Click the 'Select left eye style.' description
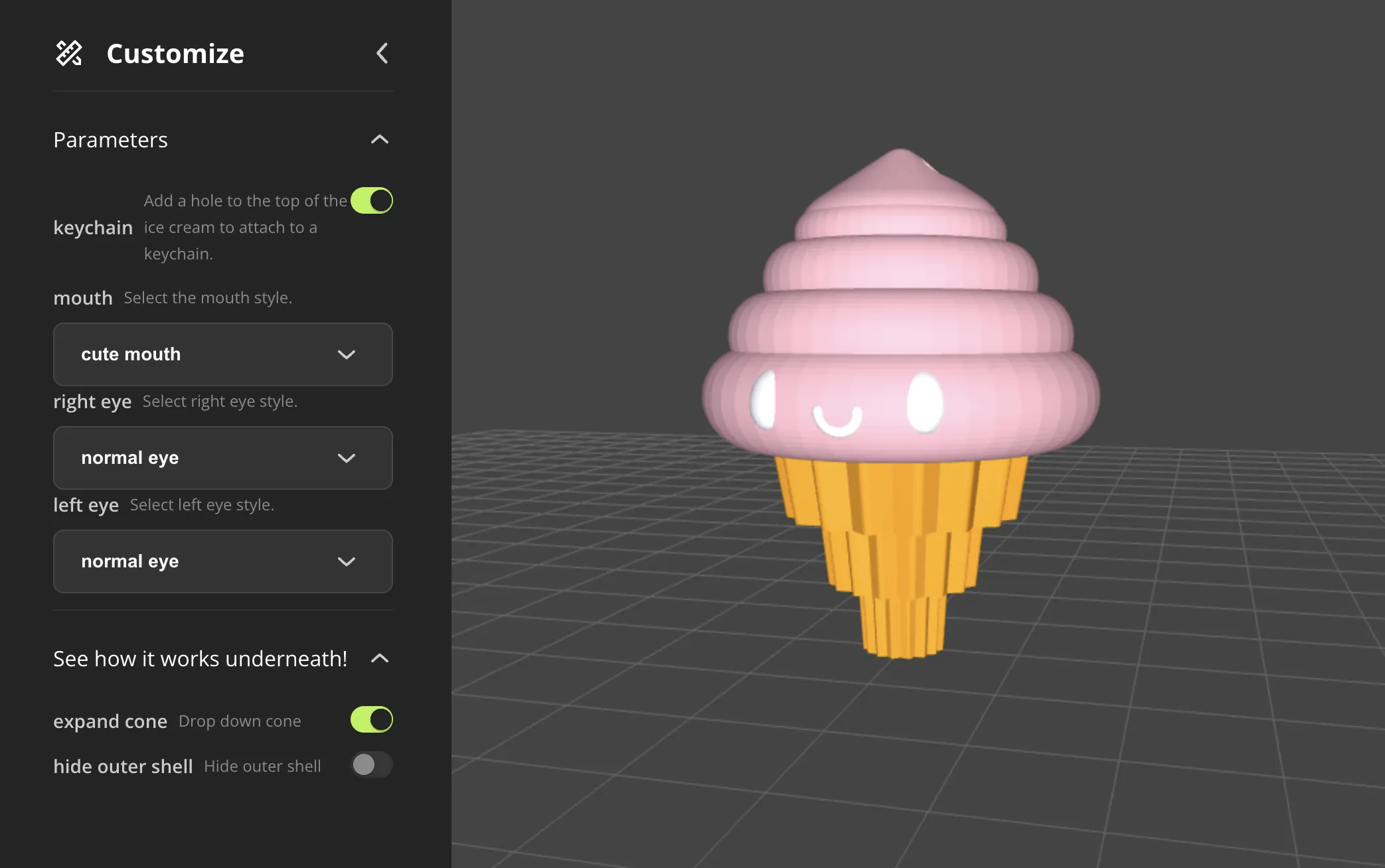Image resolution: width=1385 pixels, height=868 pixels. point(202,505)
